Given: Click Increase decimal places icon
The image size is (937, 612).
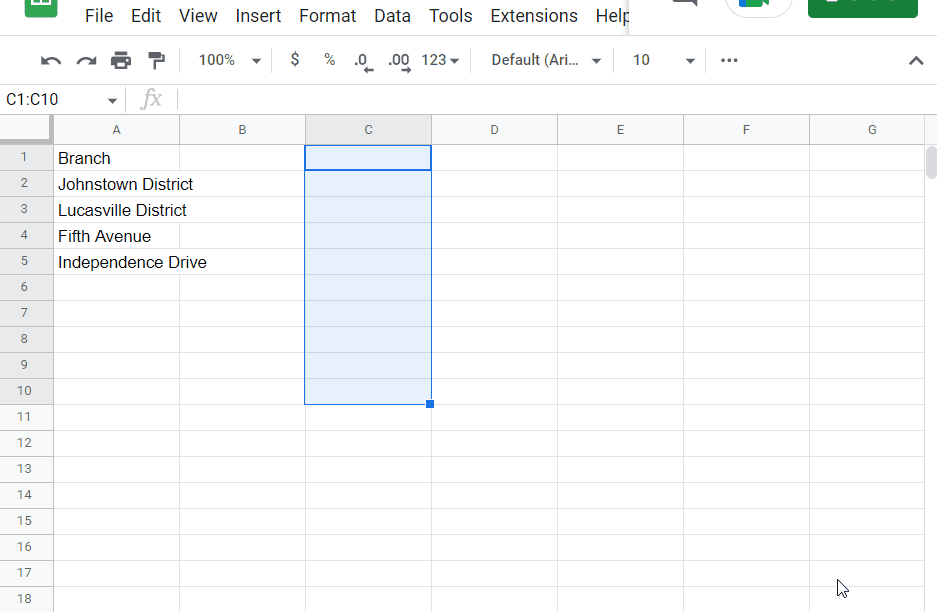Looking at the screenshot, I should [x=399, y=61].
